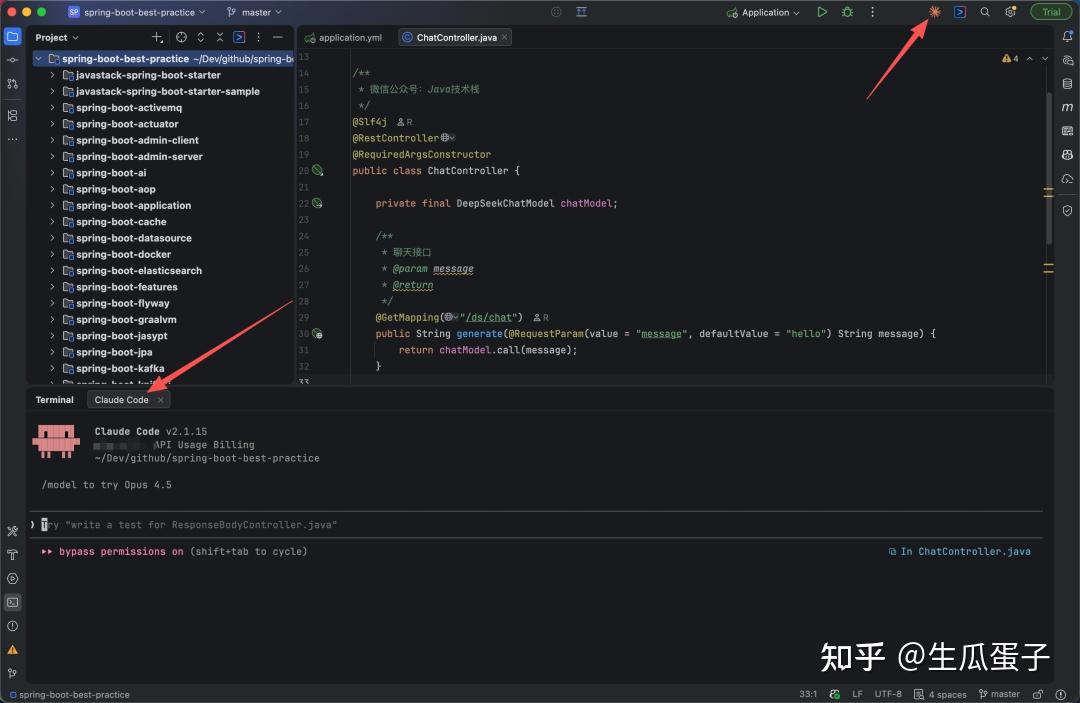Viewport: 1080px width, 703px height.
Task: Open the Maven tool window icon
Action: pos(1067,107)
